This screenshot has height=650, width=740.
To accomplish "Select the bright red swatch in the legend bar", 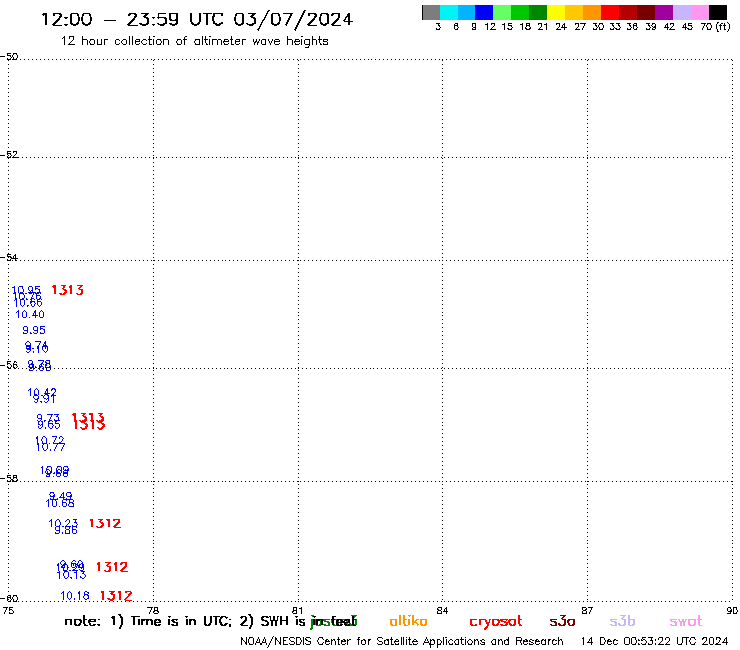I will [610, 12].
